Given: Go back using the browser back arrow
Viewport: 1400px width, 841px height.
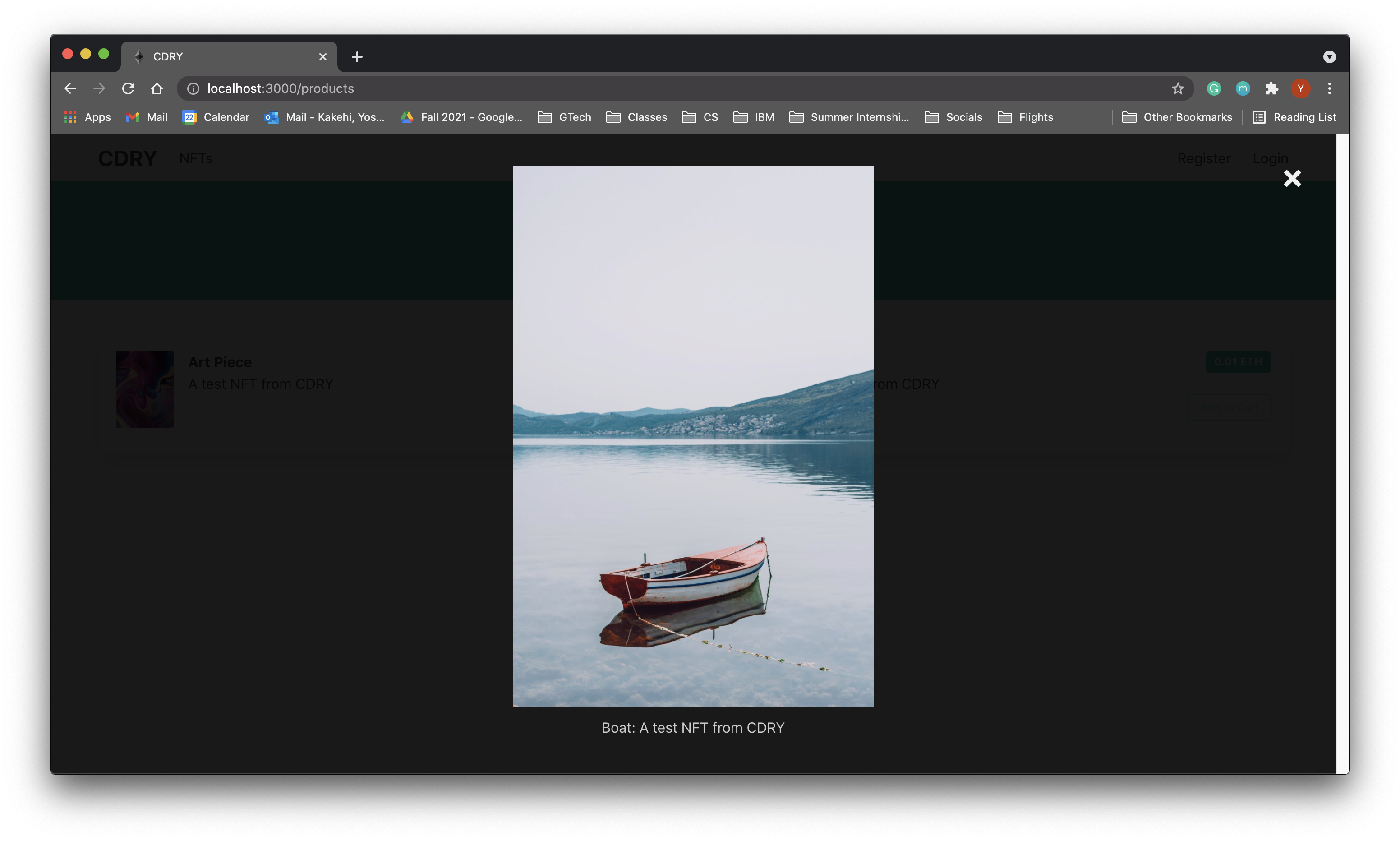Looking at the screenshot, I should 70,88.
